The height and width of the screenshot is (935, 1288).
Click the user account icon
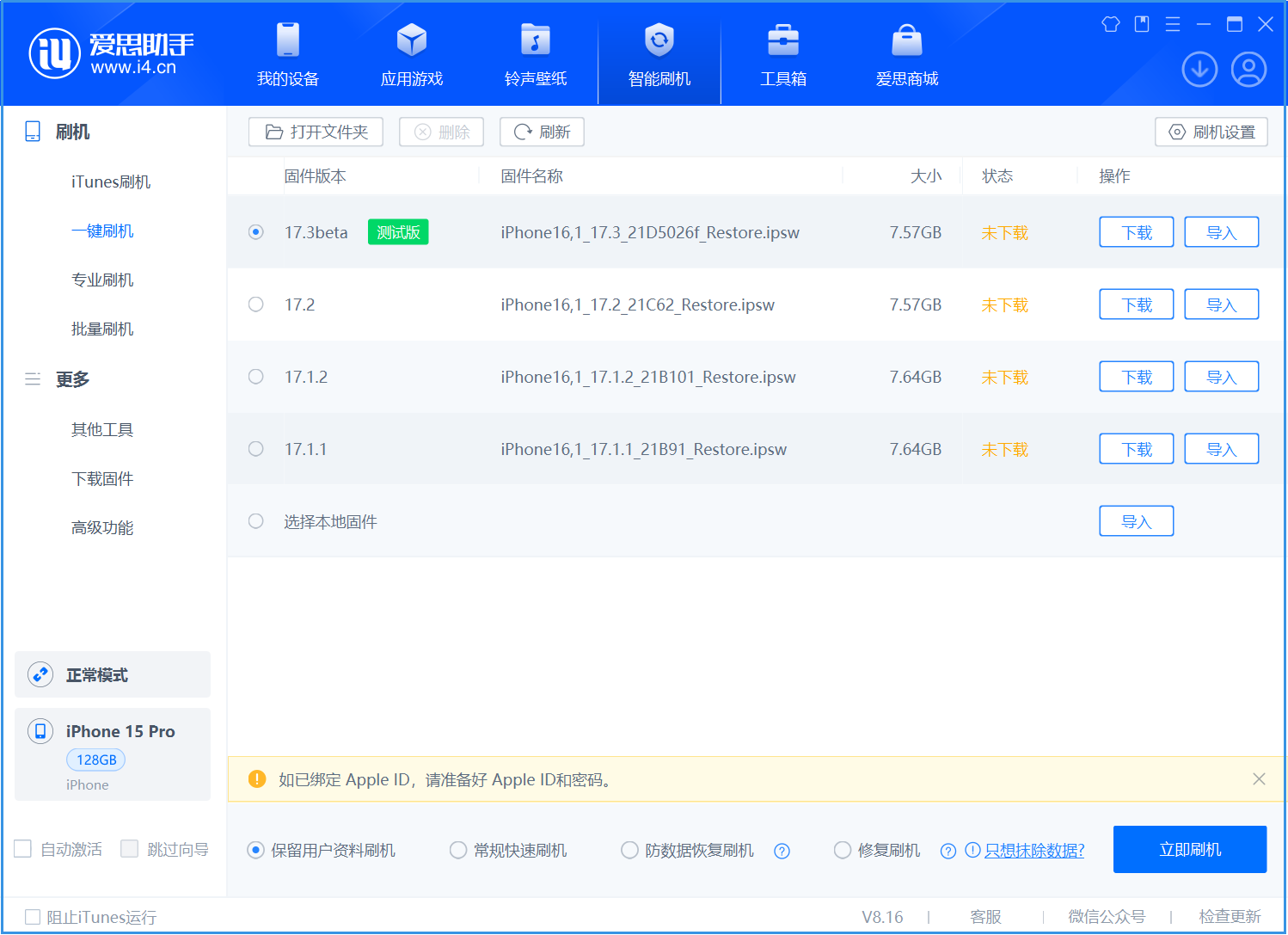1248,70
